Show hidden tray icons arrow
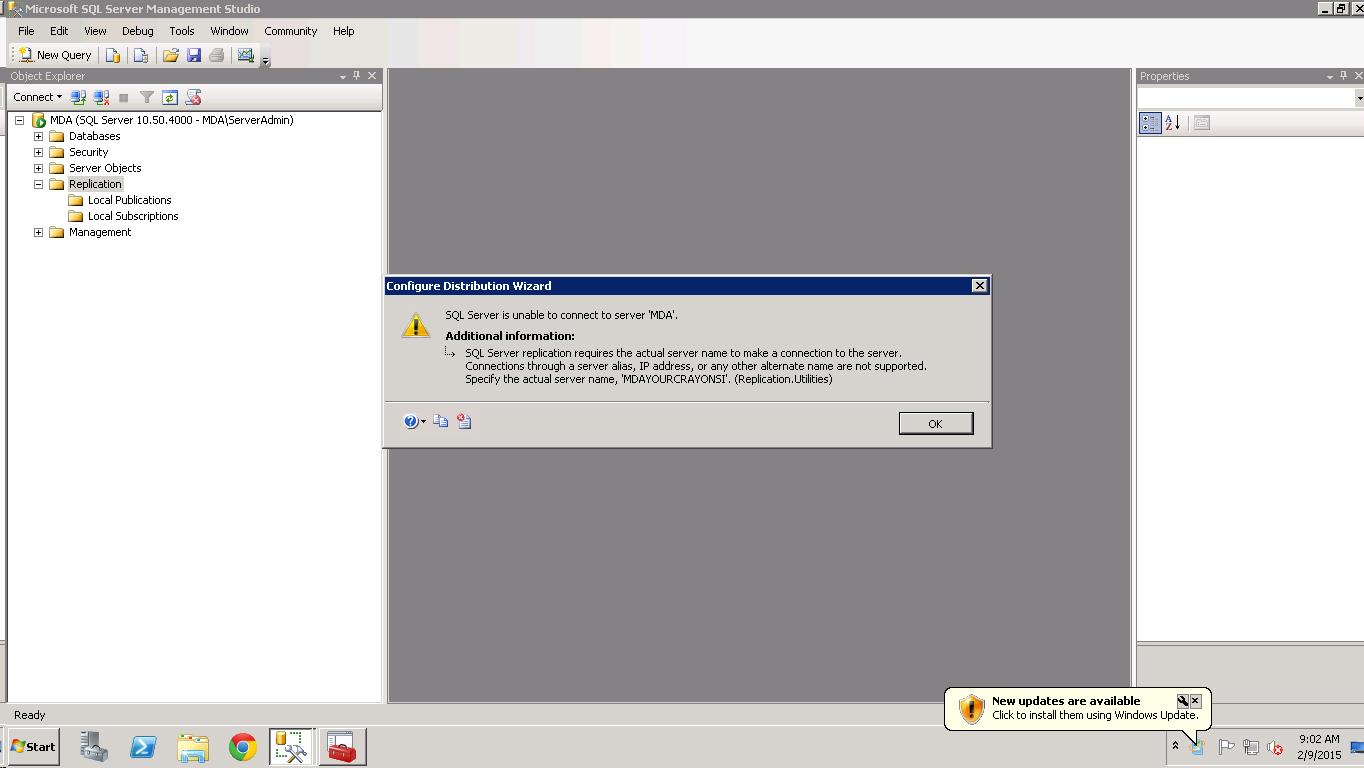The width and height of the screenshot is (1364, 768). [1175, 746]
